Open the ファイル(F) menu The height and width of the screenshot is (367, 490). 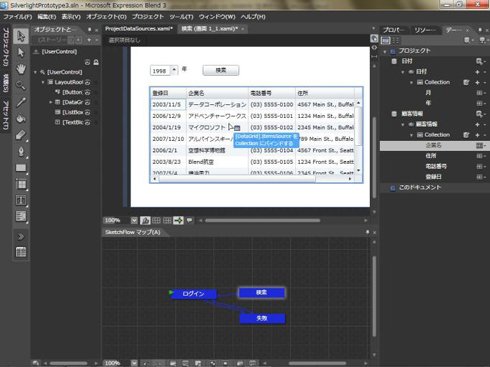(x=18, y=17)
